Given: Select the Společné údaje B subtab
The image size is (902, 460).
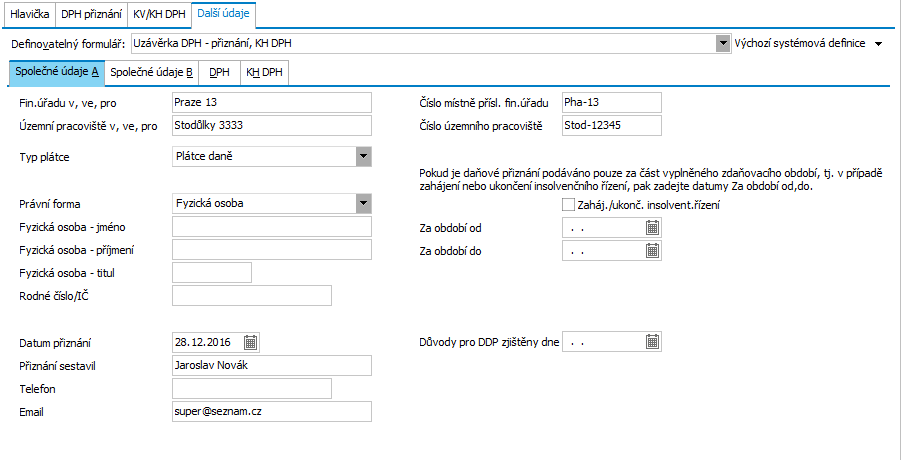Looking at the screenshot, I should pyautogui.click(x=152, y=72).
